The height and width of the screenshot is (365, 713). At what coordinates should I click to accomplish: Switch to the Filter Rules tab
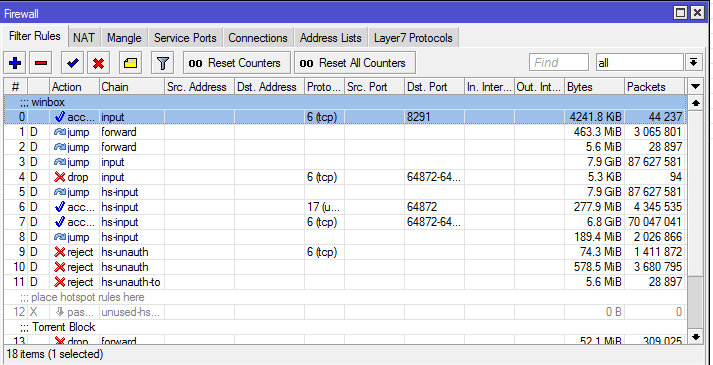35,36
